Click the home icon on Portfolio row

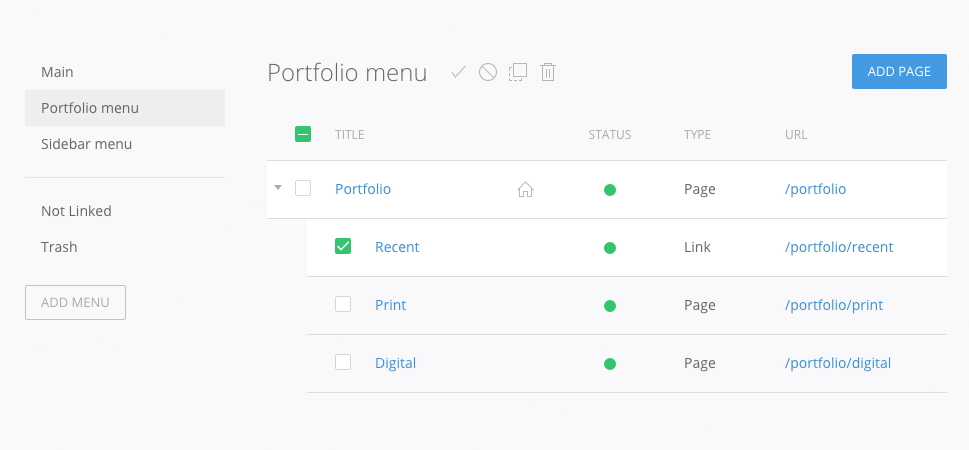click(525, 189)
